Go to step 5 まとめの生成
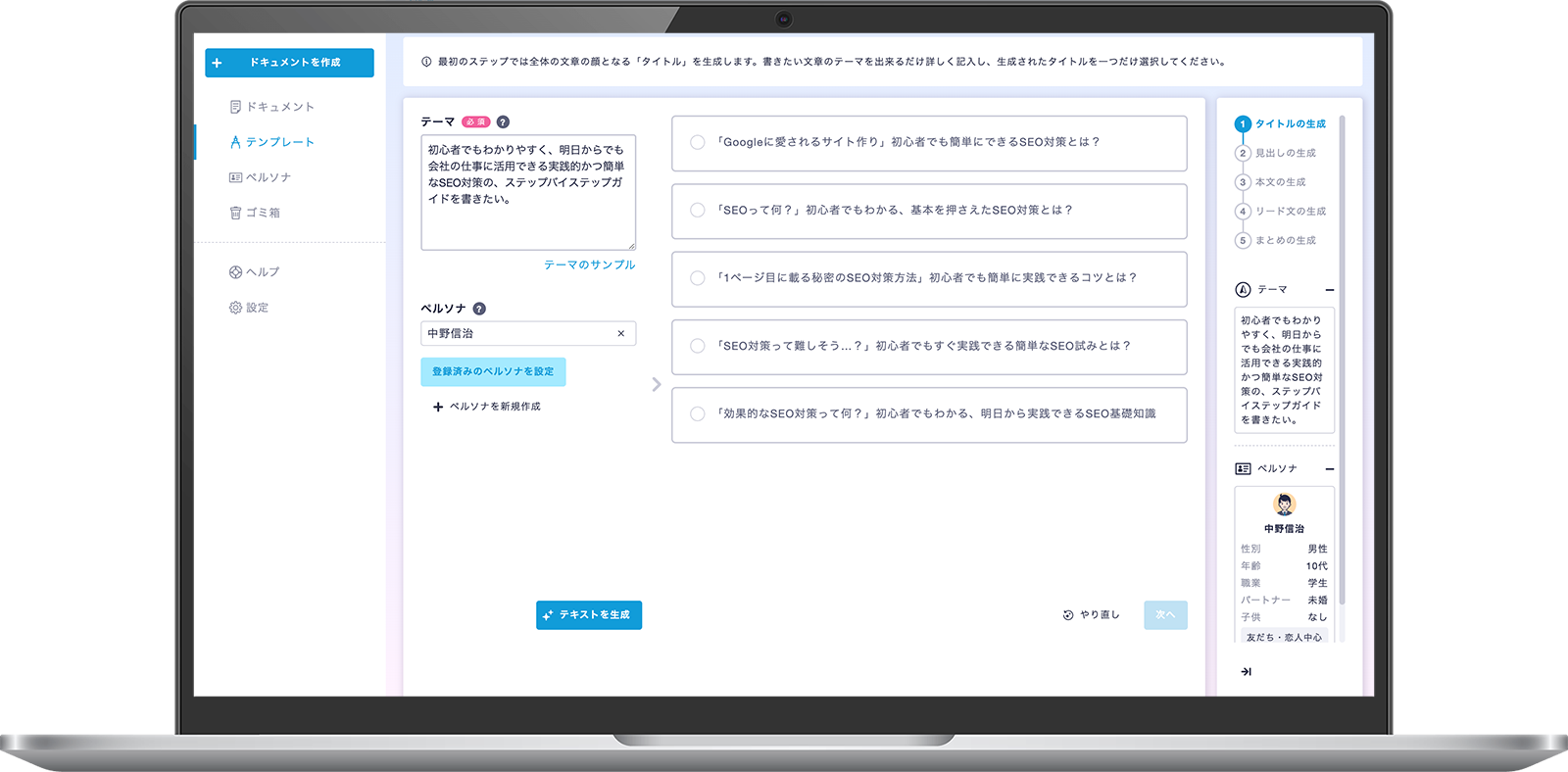The image size is (1568, 772). point(1275,240)
